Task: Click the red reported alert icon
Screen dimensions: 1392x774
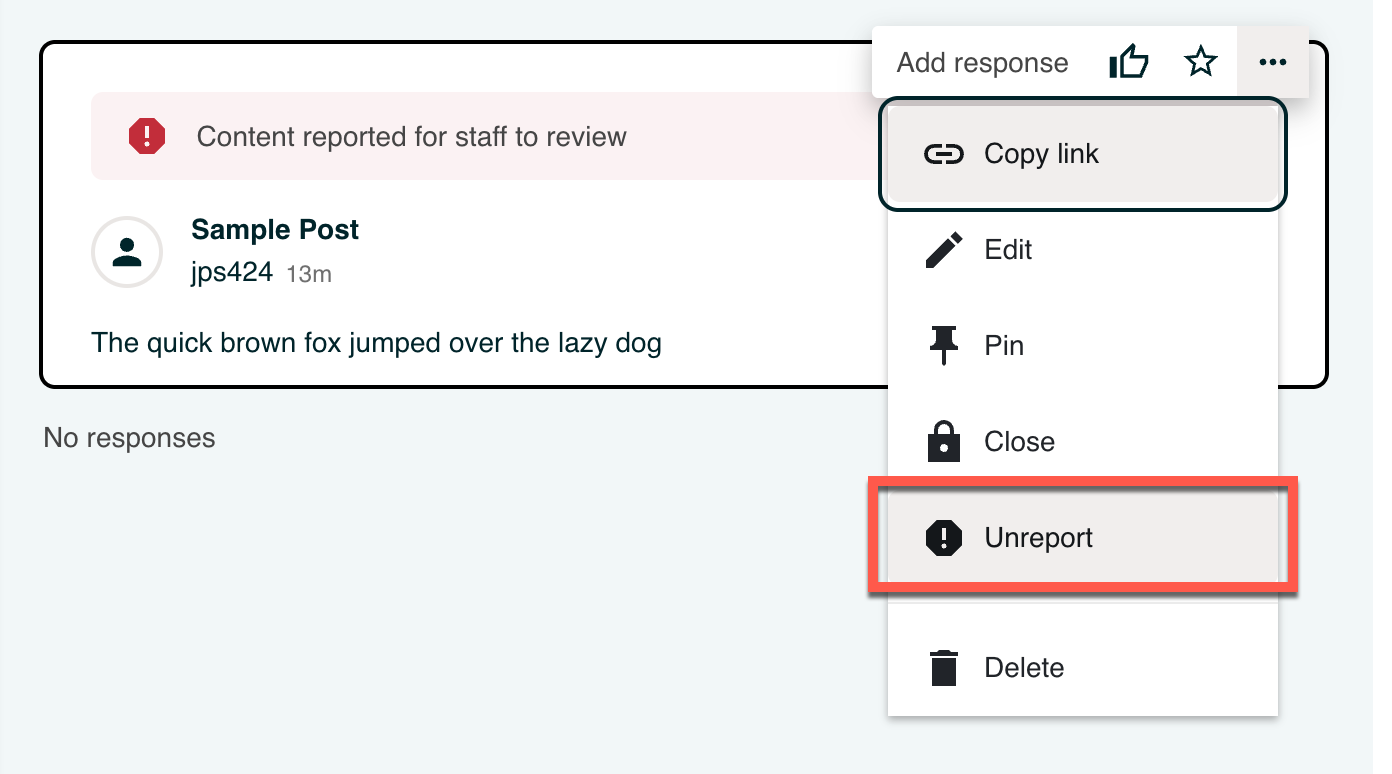Action: 147,136
